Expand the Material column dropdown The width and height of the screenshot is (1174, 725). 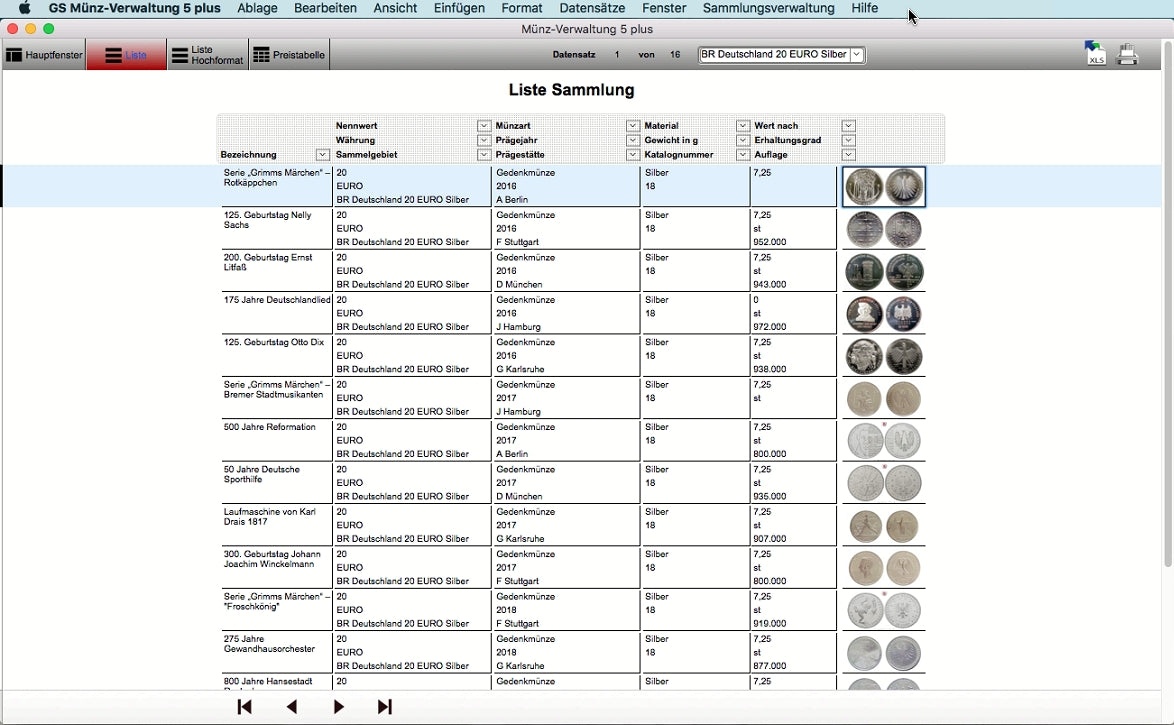pyautogui.click(x=743, y=126)
